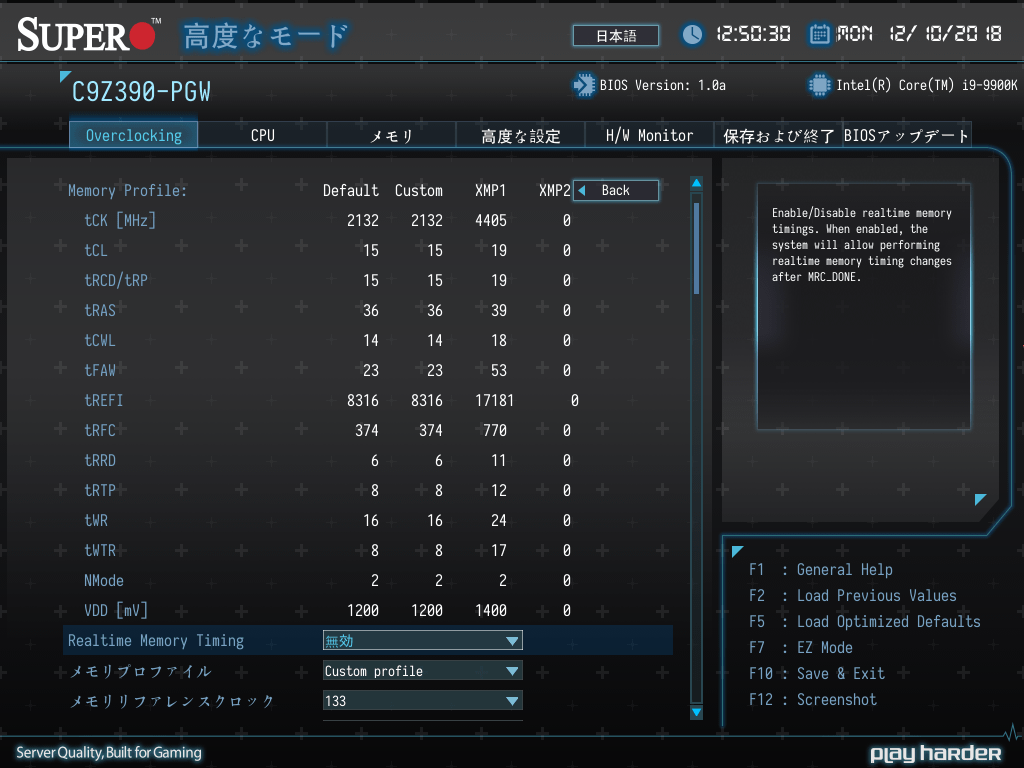The width and height of the screenshot is (1024, 768).
Task: Click F1 General Help shortcut
Action: coord(821,569)
